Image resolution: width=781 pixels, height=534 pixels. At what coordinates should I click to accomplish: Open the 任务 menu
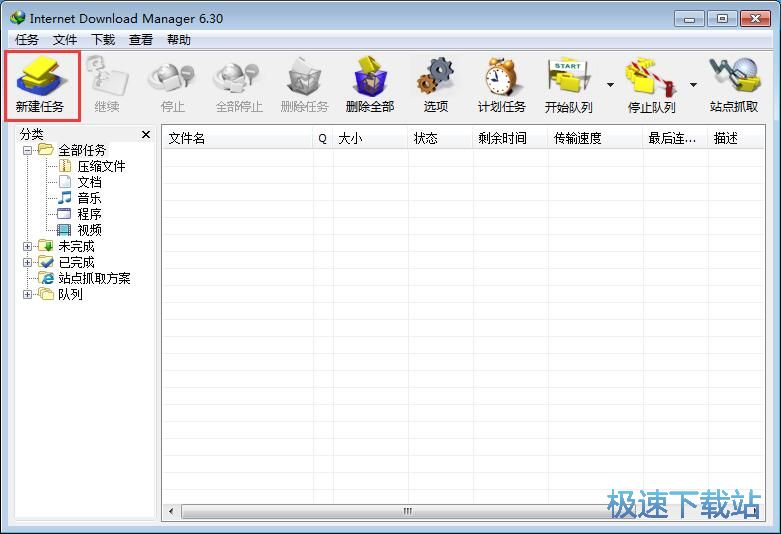click(26, 40)
